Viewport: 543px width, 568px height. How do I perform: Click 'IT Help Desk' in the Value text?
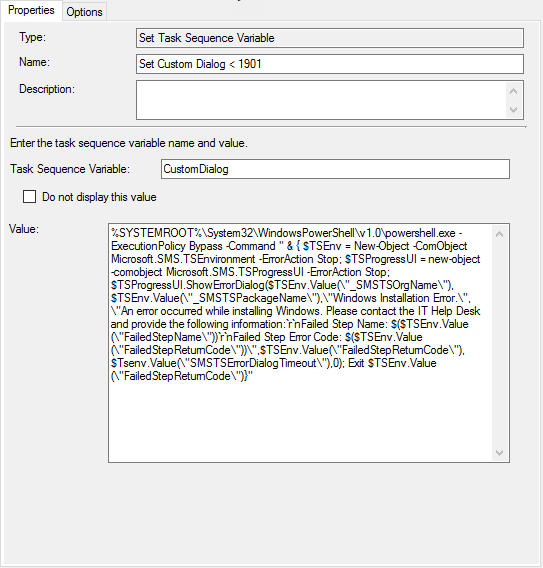click(448, 311)
